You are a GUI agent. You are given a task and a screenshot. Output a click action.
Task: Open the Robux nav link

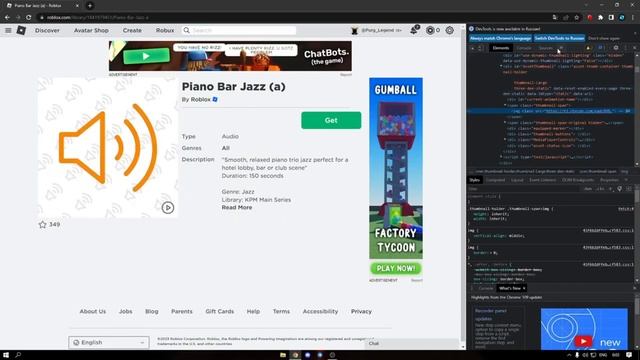(x=165, y=30)
